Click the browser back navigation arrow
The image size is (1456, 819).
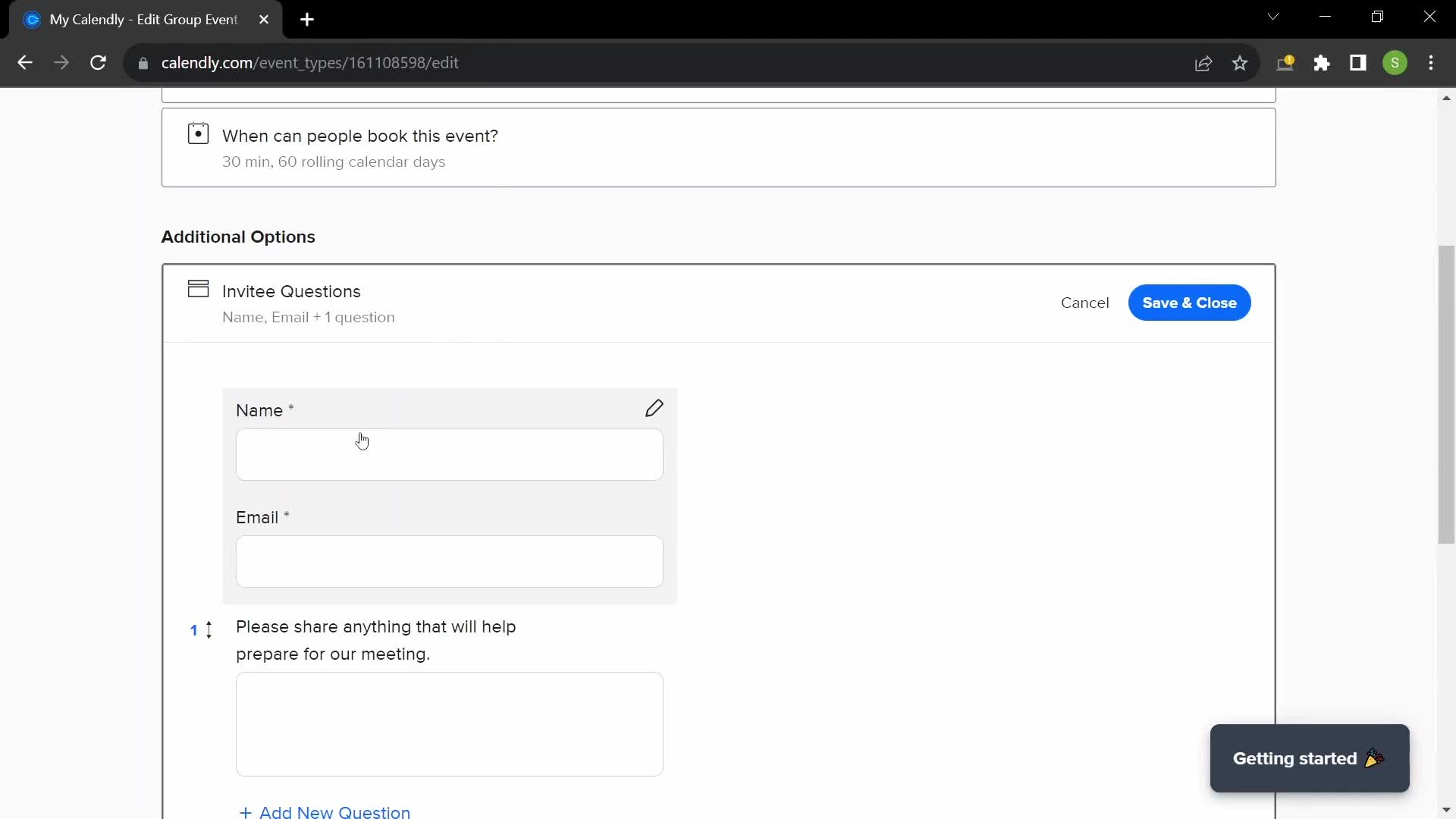[24, 62]
